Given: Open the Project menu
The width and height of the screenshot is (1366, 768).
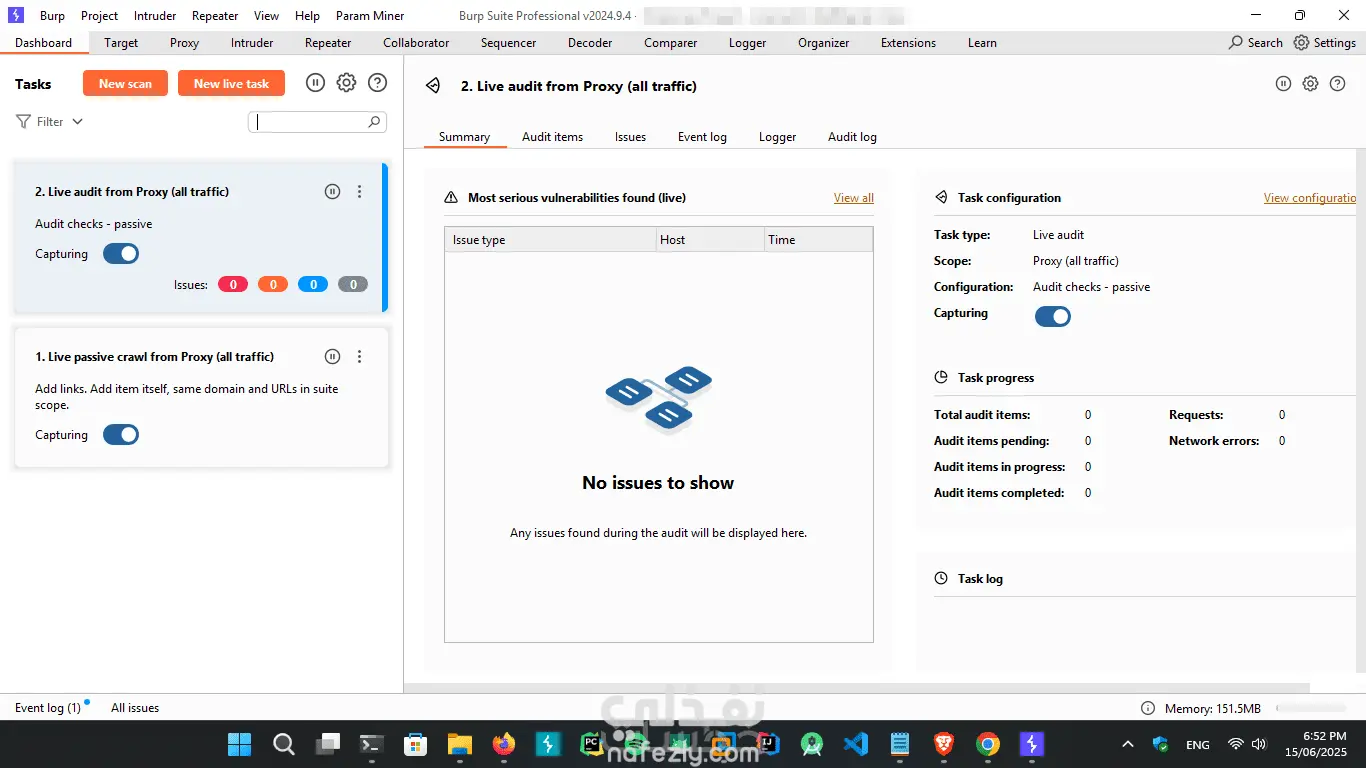Looking at the screenshot, I should point(100,16).
